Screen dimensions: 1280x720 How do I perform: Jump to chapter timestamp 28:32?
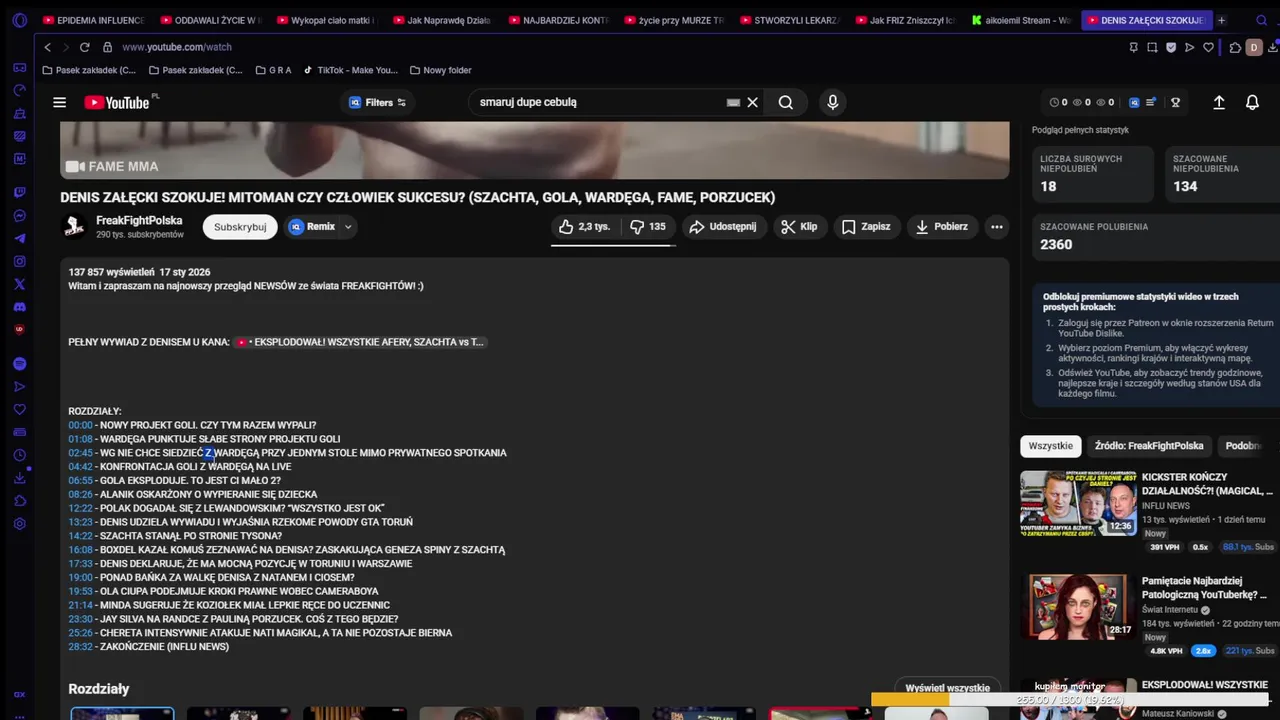pos(80,647)
